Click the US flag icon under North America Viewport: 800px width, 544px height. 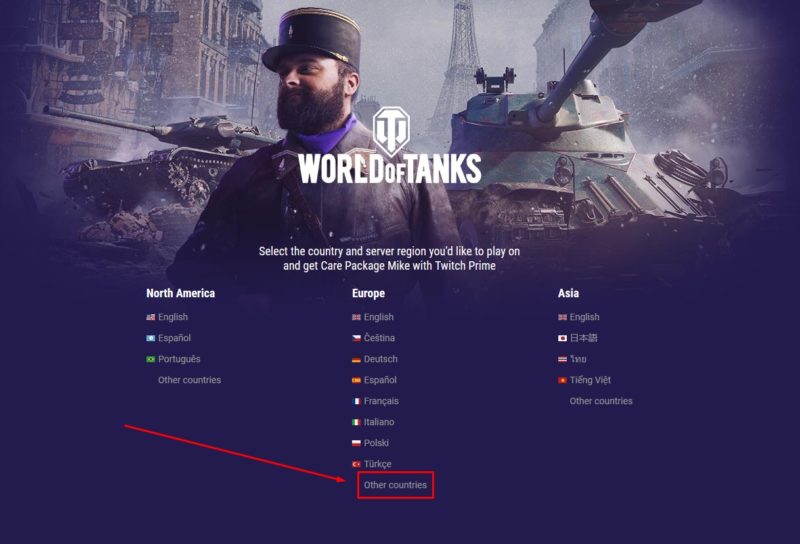pyautogui.click(x=151, y=317)
